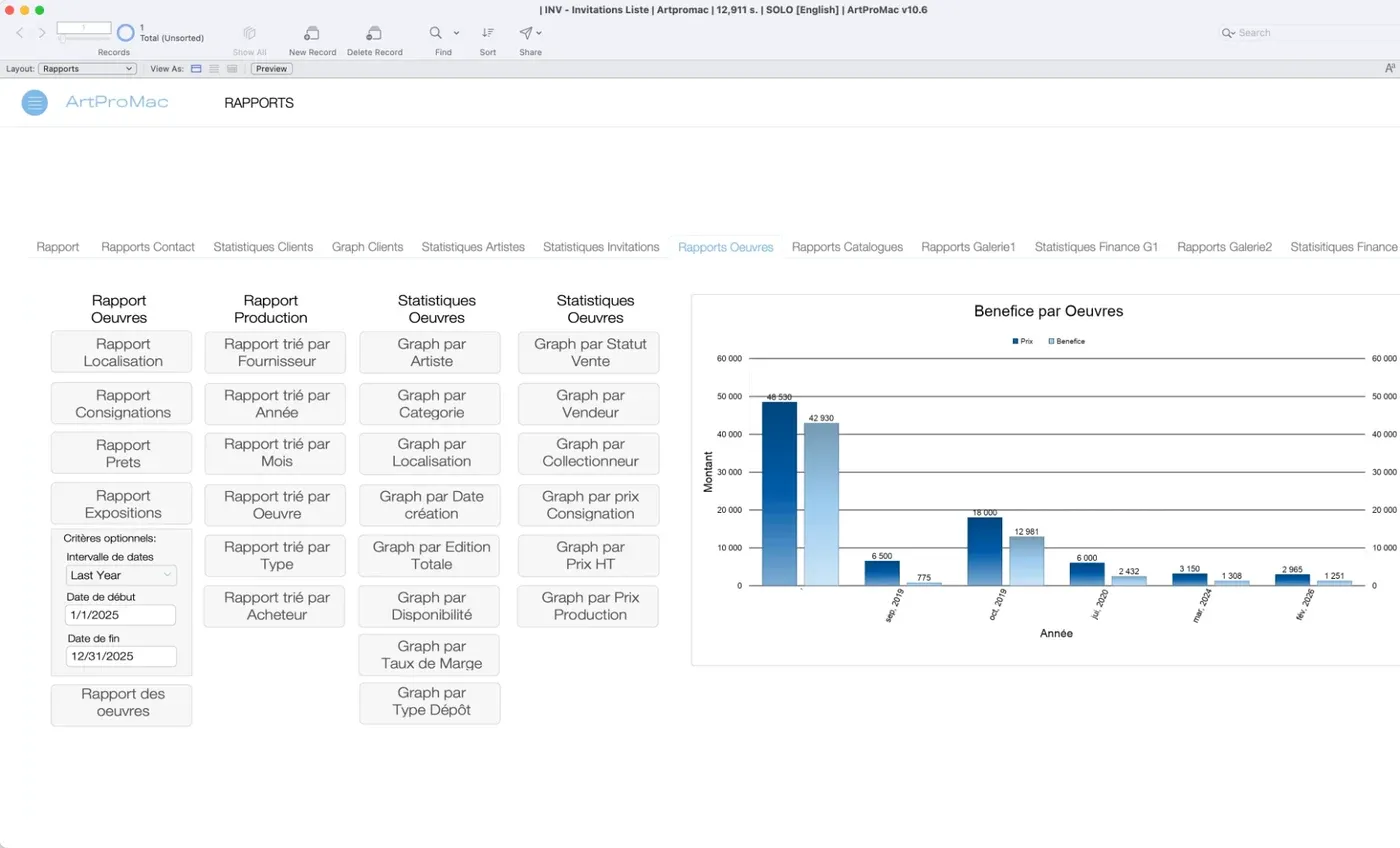Image resolution: width=1400 pixels, height=848 pixels.
Task: Click the Find magnifying glass icon
Action: (436, 33)
